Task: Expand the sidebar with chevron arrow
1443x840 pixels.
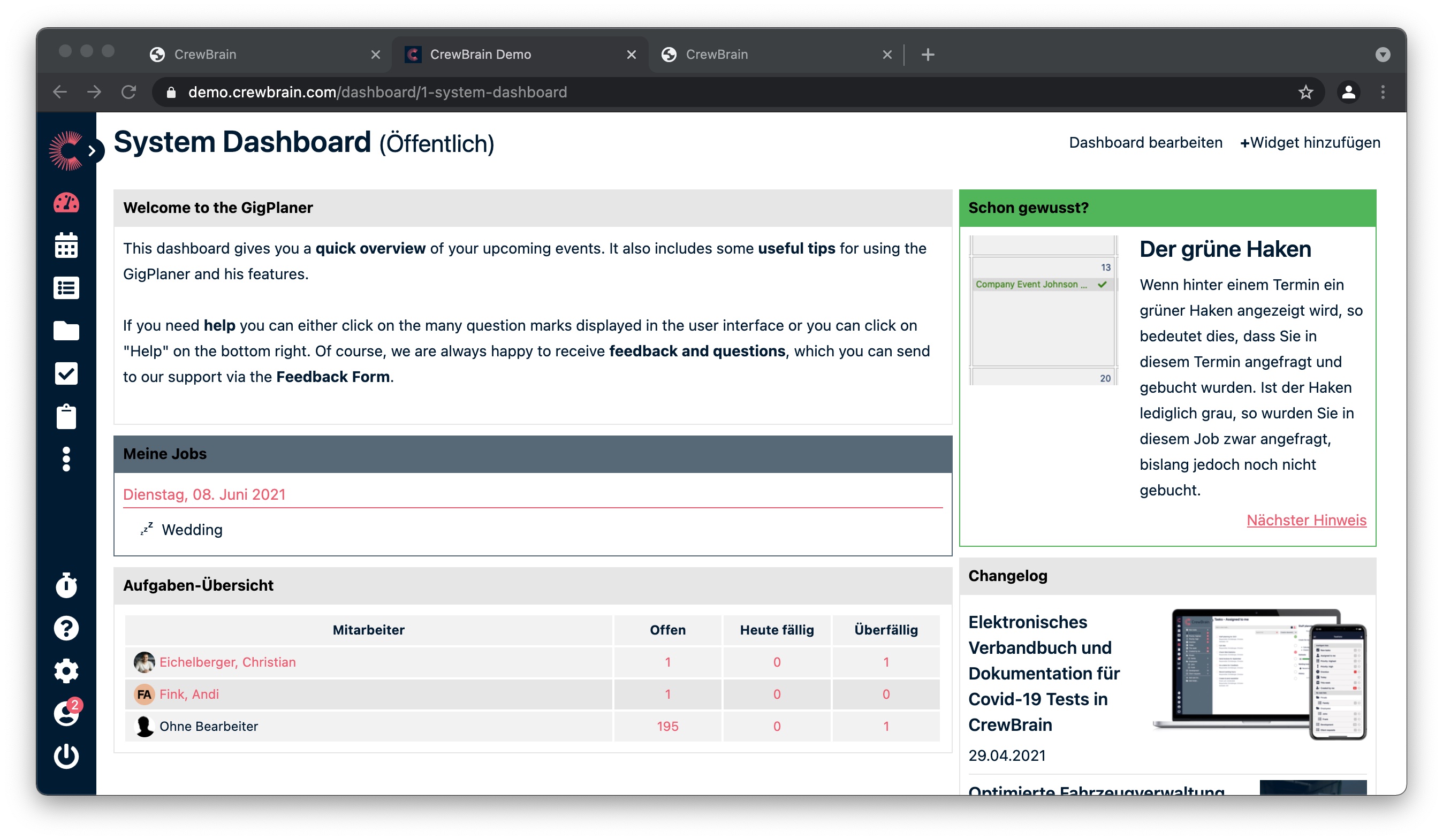Action: pyautogui.click(x=92, y=151)
